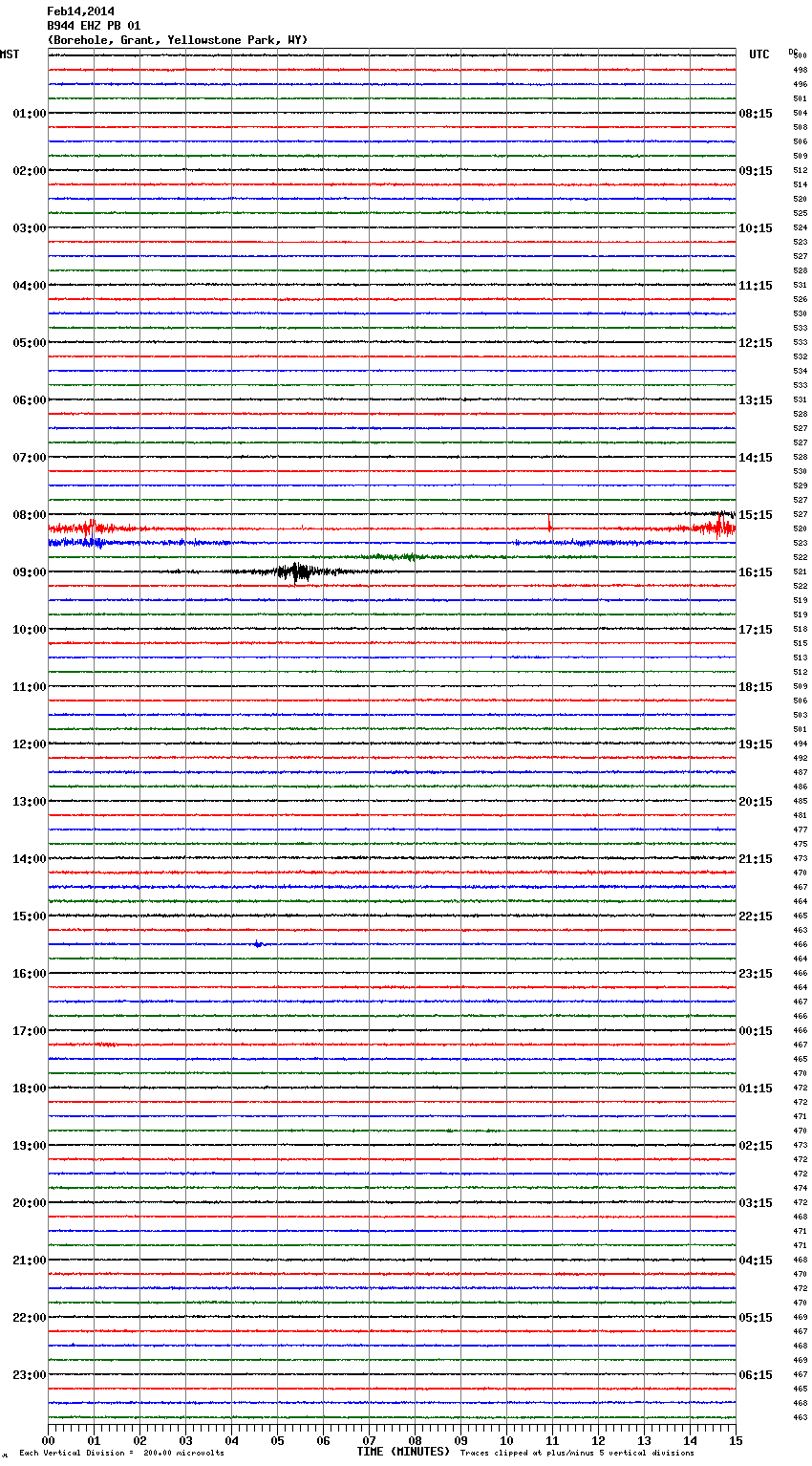Image resolution: width=812 pixels, height=1466 pixels.
Task: Click the 02:15 UTC time label
Action: (756, 1146)
